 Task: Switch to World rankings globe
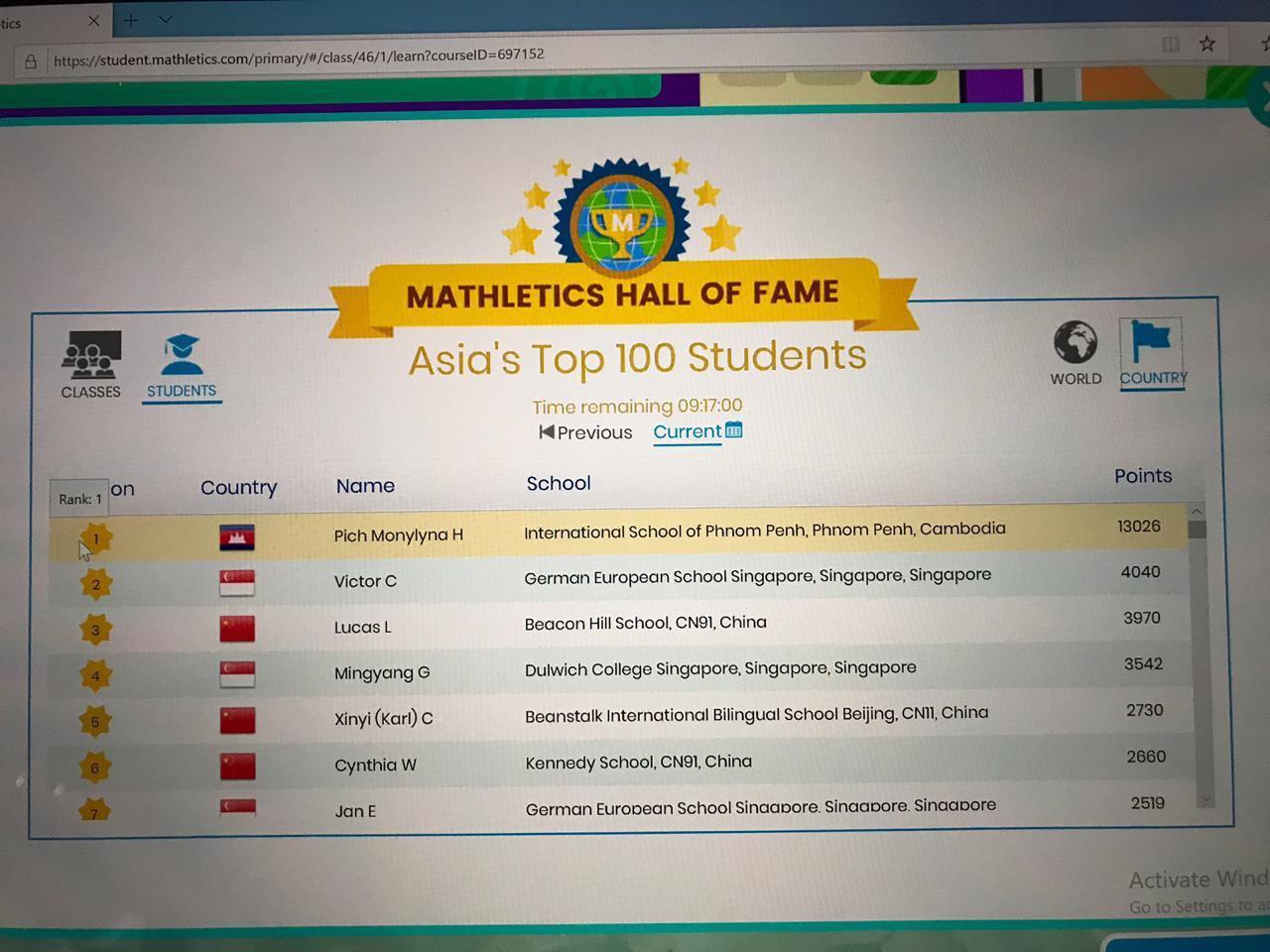click(x=1076, y=342)
